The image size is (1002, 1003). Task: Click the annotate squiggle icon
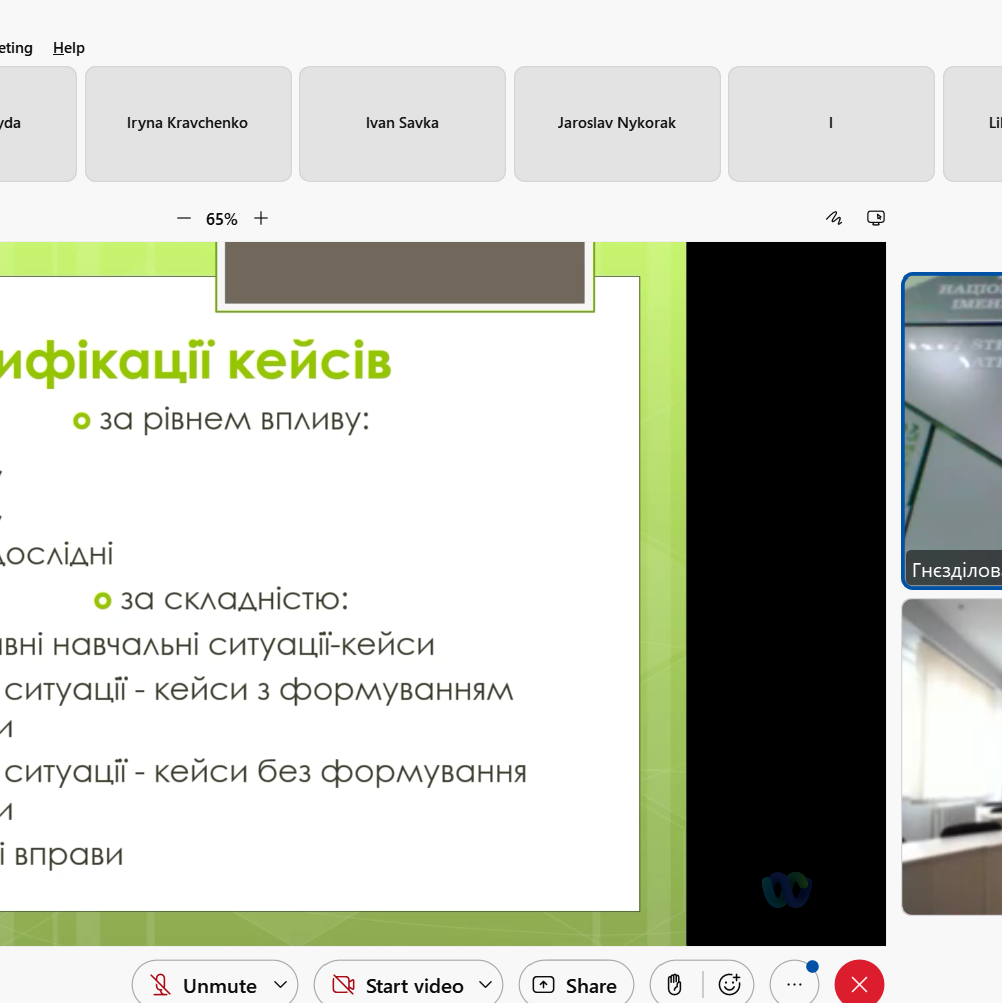pyautogui.click(x=834, y=218)
